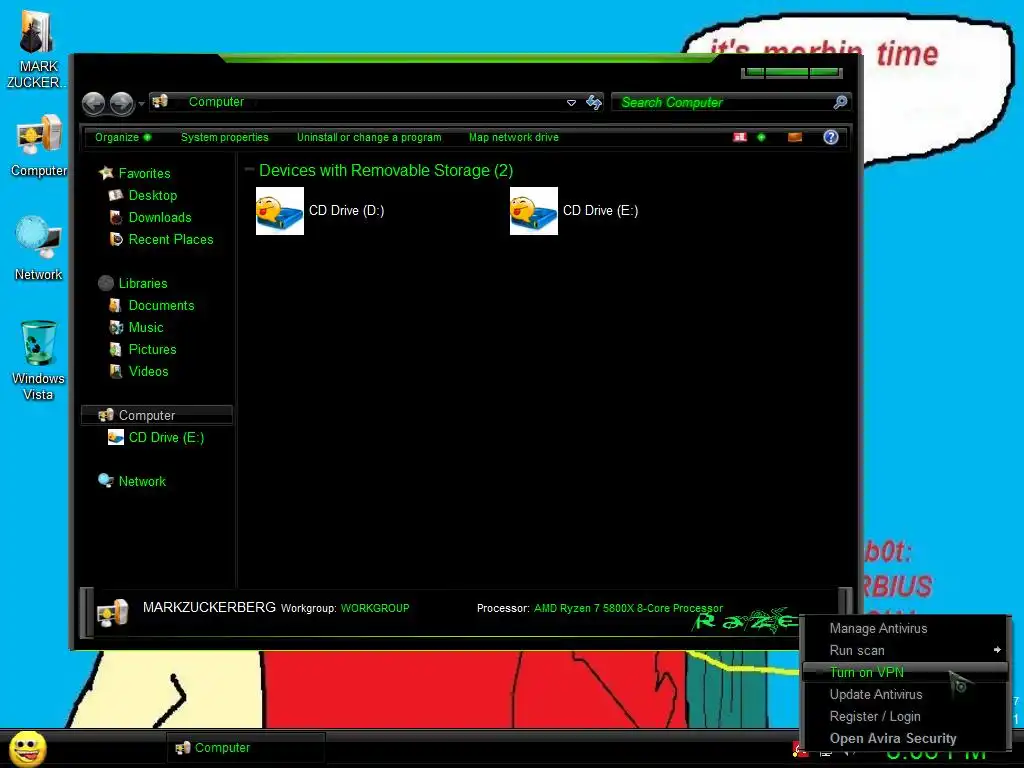The width and height of the screenshot is (1024, 768).
Task: Click the red Avira tray icon
Action: click(x=798, y=750)
